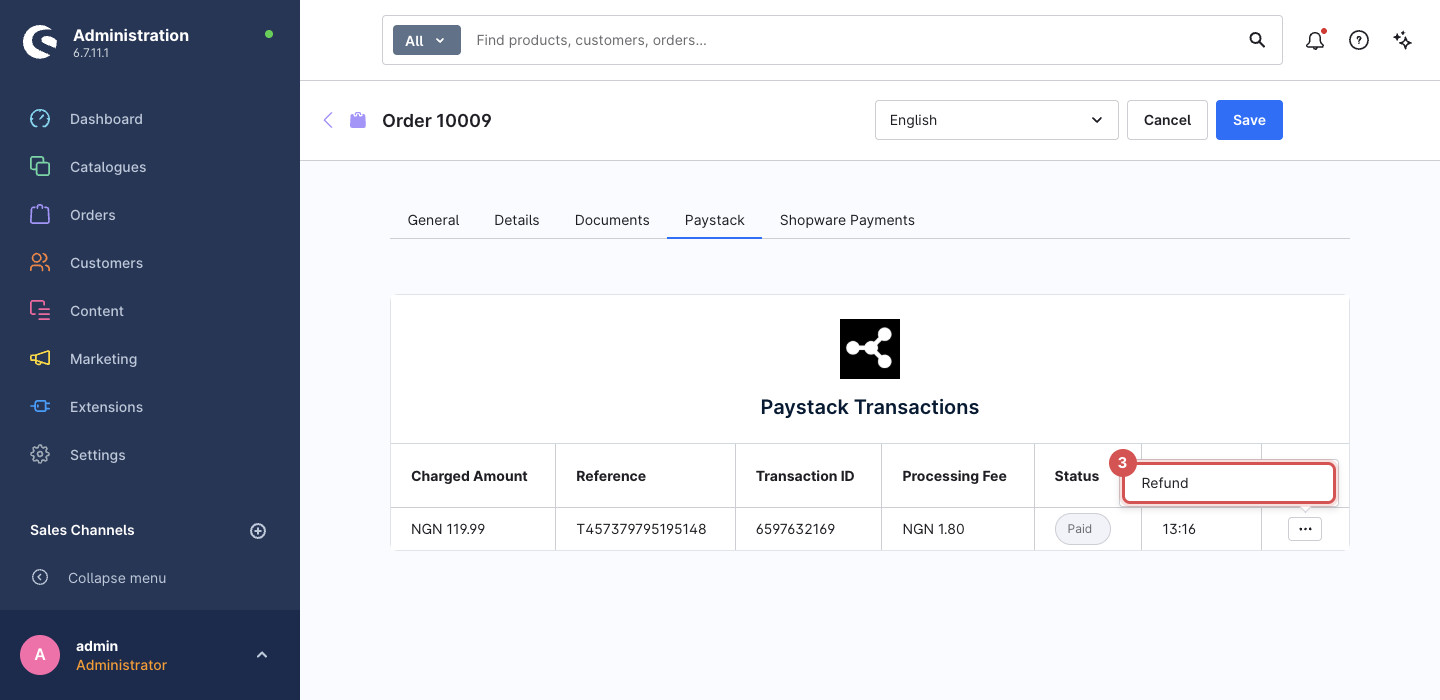The height and width of the screenshot is (700, 1440).
Task: Open the All search filter dropdown
Action: (x=427, y=41)
